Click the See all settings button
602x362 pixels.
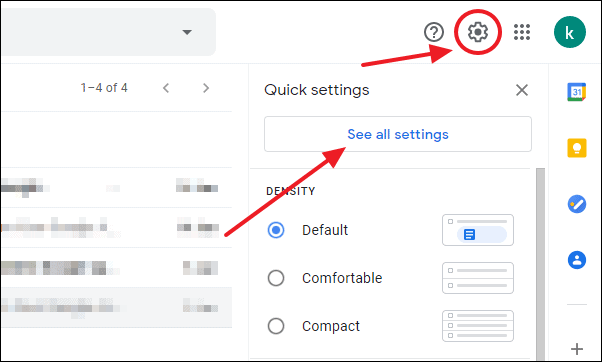[x=398, y=134]
